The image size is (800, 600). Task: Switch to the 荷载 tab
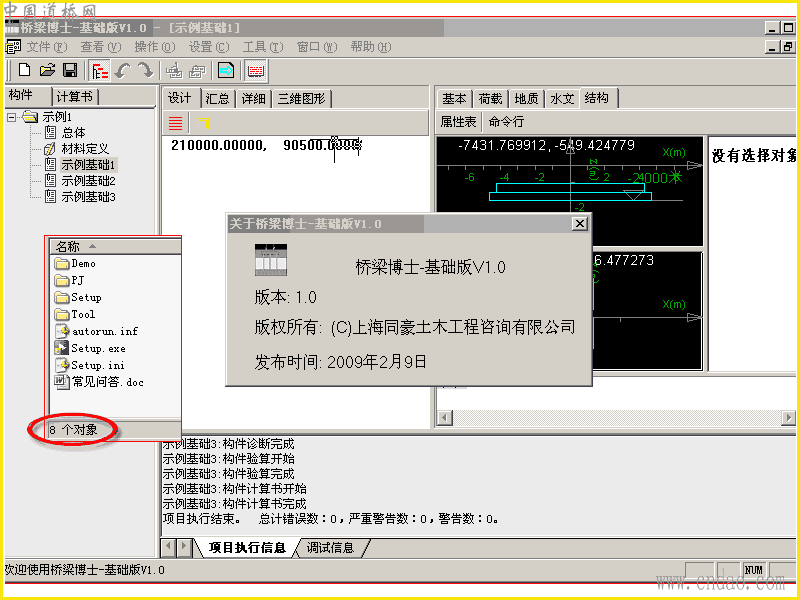pyautogui.click(x=490, y=98)
